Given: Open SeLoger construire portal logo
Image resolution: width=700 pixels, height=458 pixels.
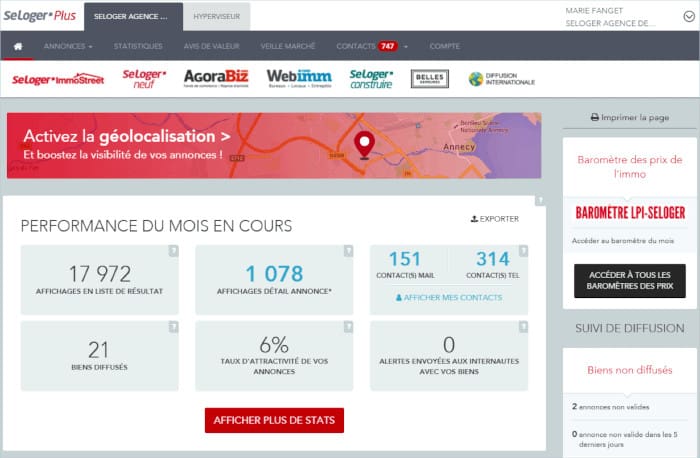Looking at the screenshot, I should coord(371,79).
